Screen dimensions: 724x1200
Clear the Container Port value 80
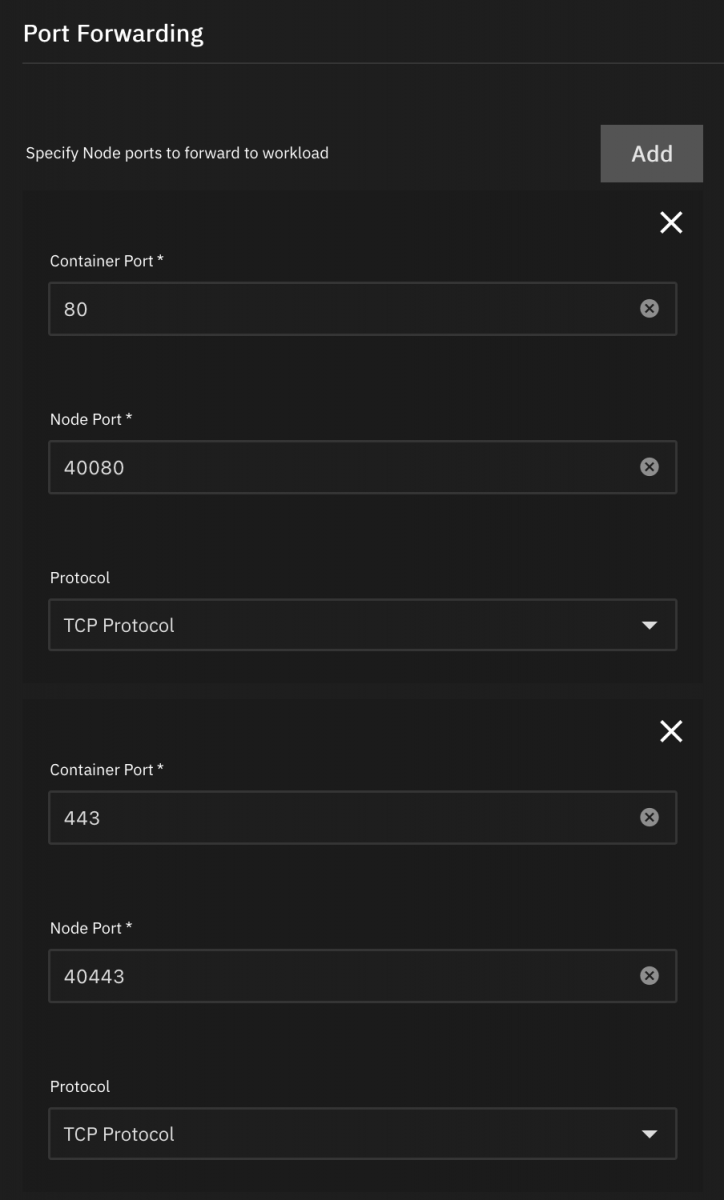click(649, 309)
